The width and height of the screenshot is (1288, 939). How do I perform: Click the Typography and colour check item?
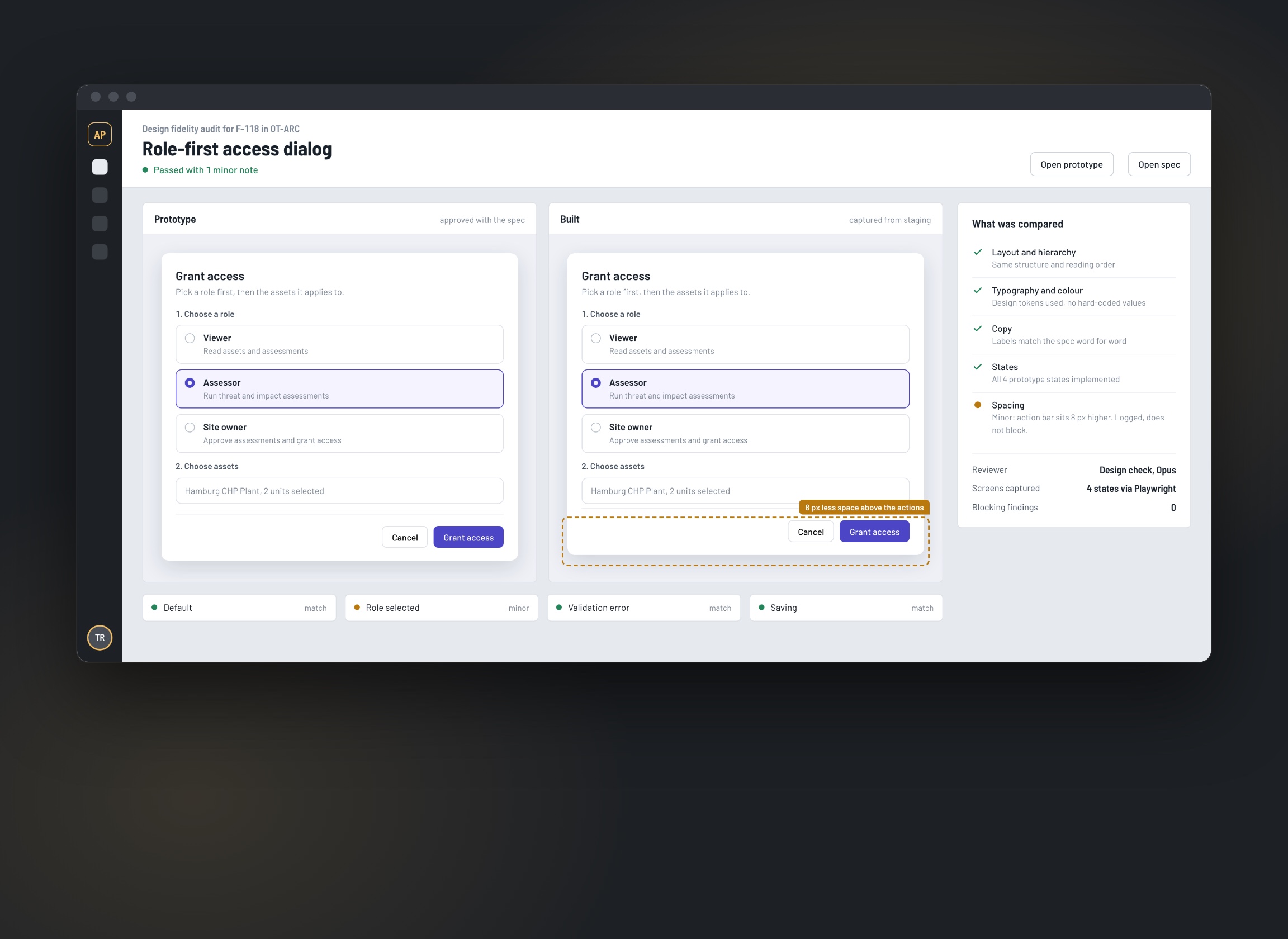pyautogui.click(x=1073, y=296)
